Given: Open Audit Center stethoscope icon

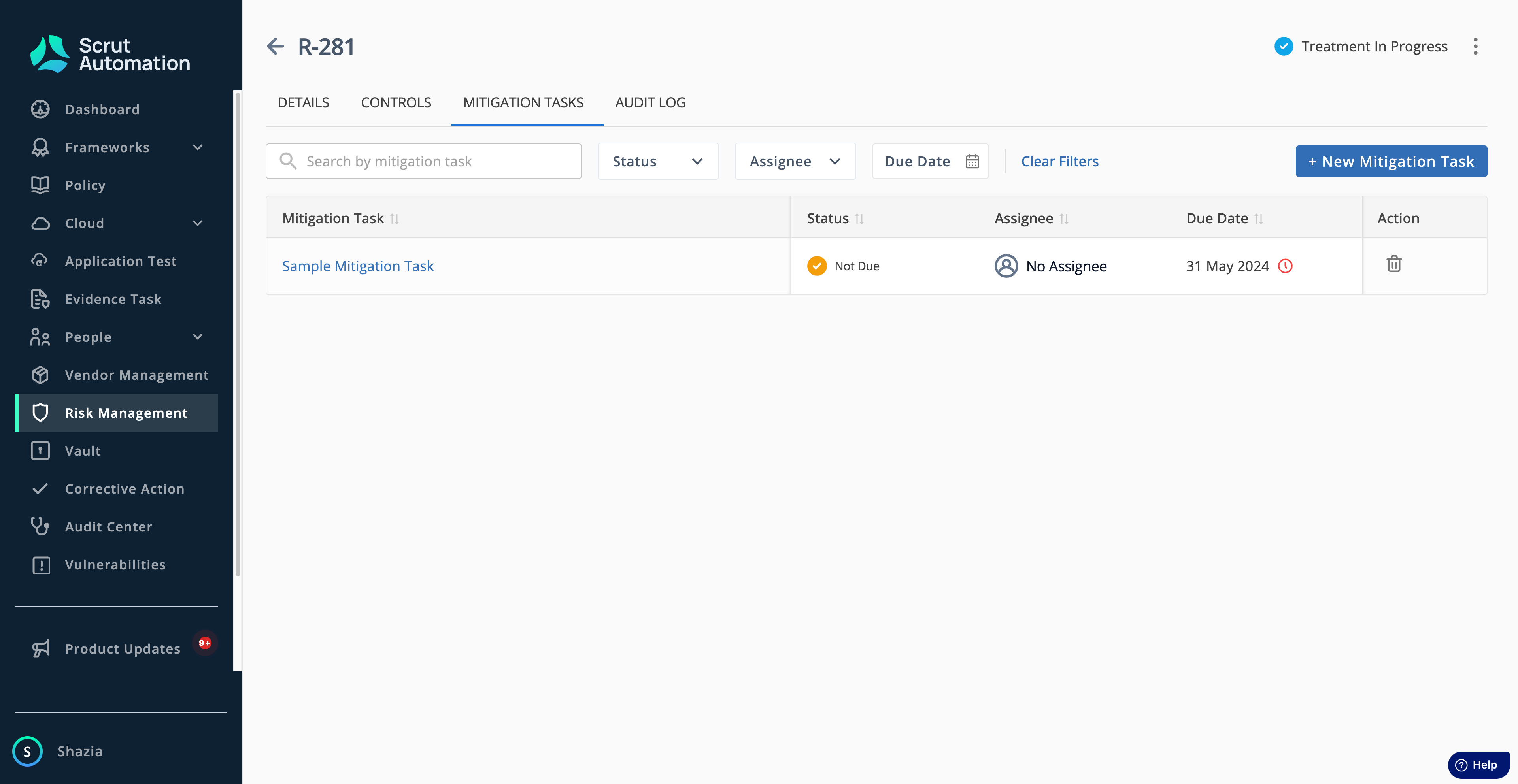Looking at the screenshot, I should point(40,527).
